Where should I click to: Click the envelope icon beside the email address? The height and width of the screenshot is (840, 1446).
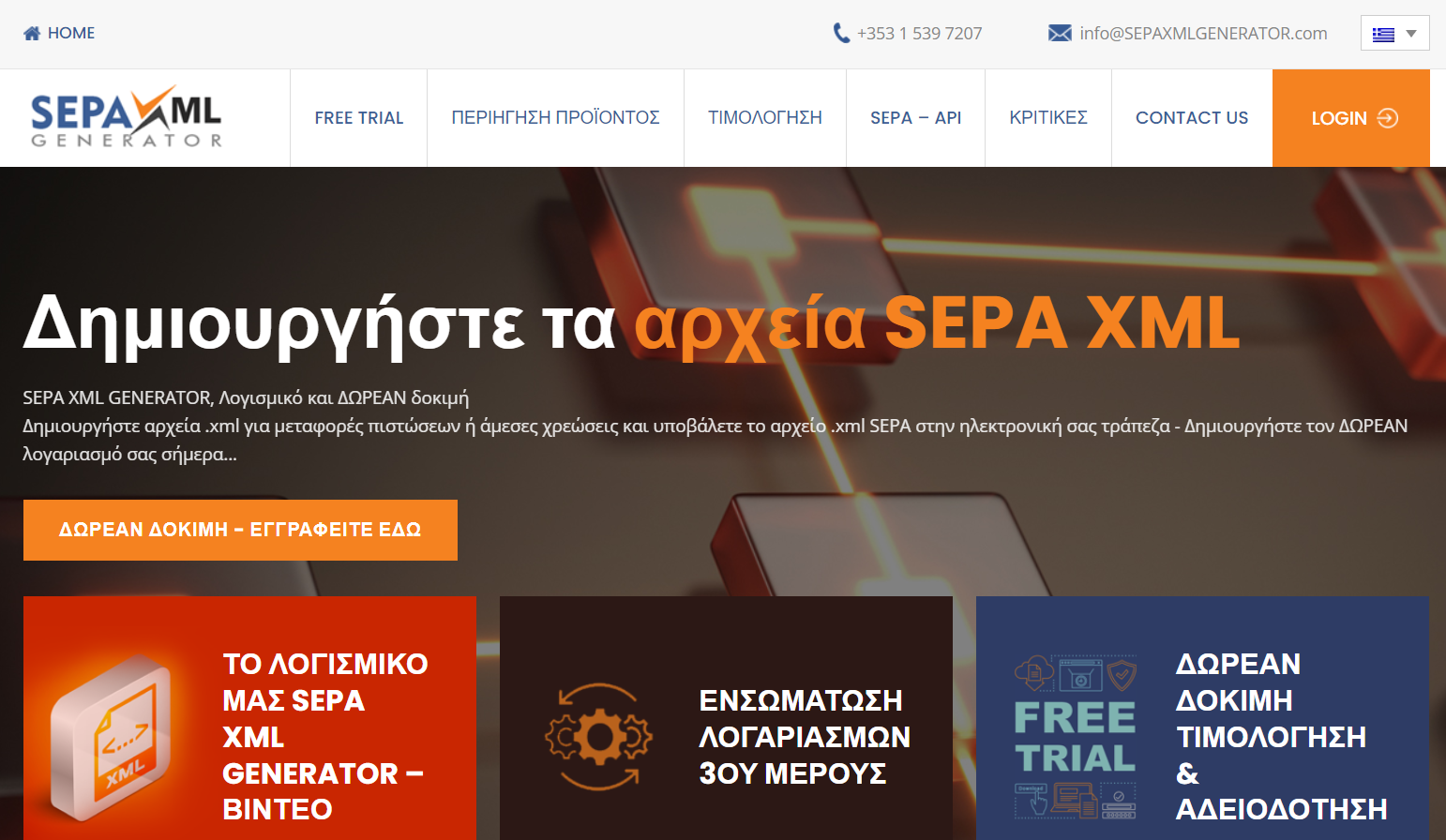1059,32
